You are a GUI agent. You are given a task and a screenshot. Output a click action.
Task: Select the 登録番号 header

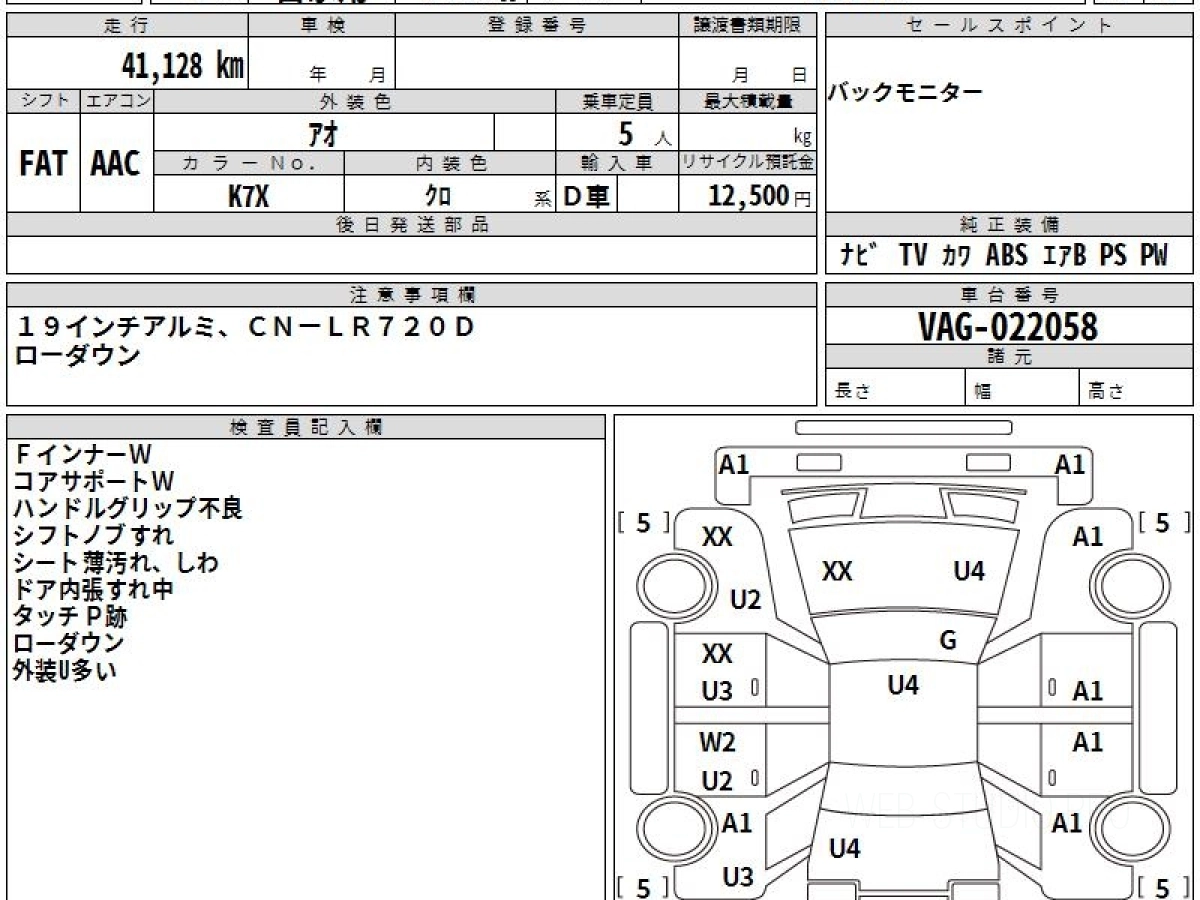tap(537, 26)
